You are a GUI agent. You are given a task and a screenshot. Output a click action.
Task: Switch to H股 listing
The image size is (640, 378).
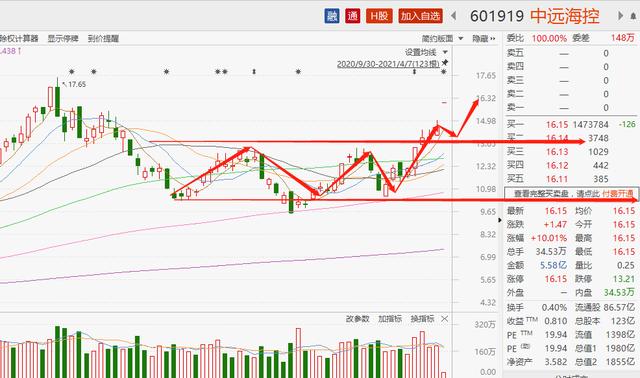click(x=379, y=16)
